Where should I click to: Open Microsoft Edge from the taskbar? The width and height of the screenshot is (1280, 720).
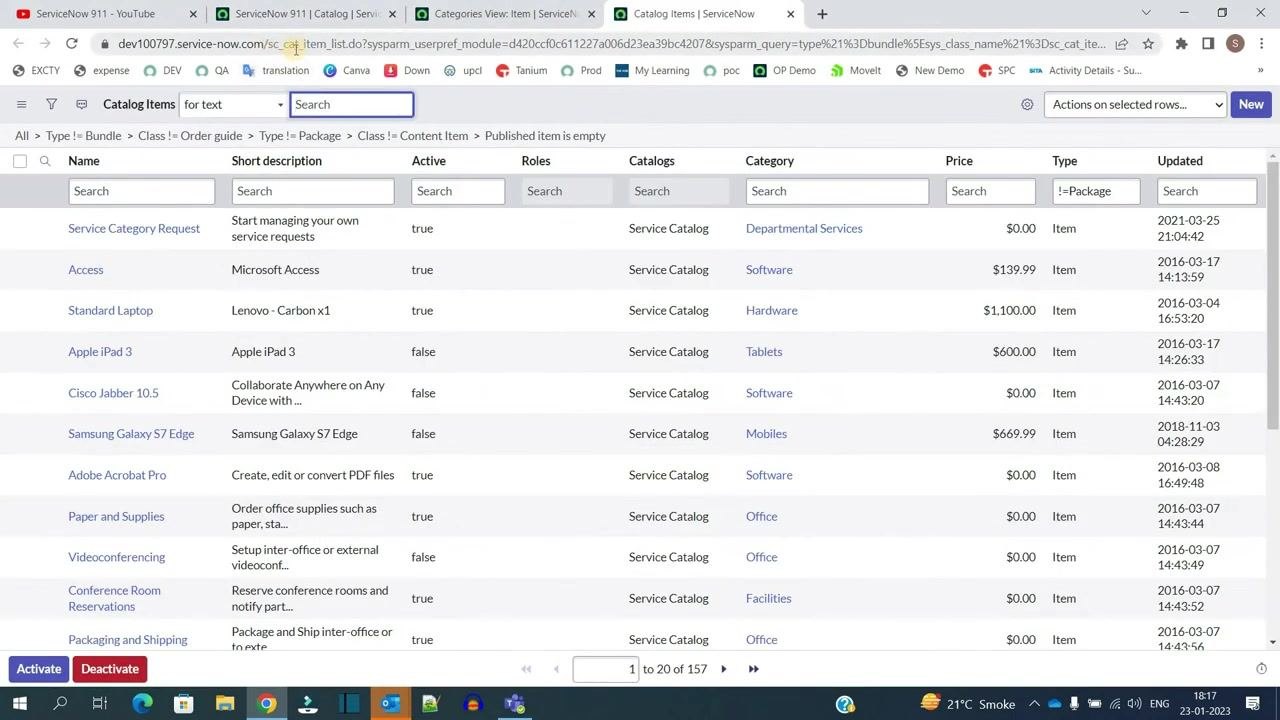click(142, 704)
